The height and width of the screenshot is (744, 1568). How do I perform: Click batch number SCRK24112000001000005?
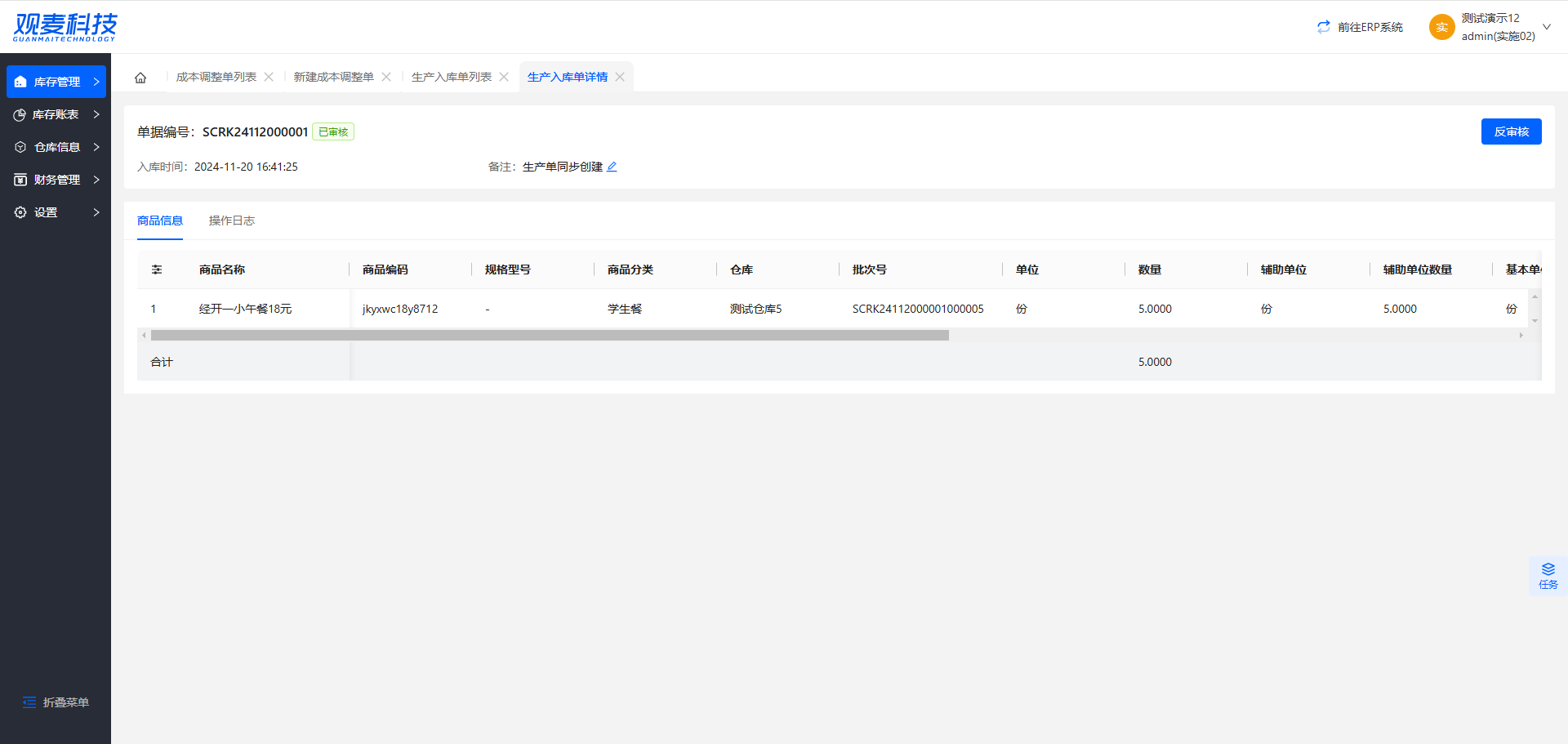coord(918,309)
